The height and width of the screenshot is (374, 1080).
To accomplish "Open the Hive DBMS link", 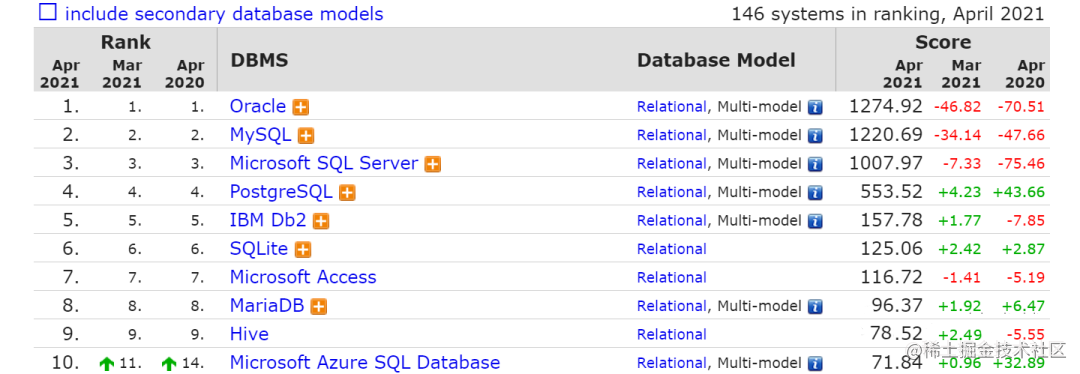I will tap(249, 334).
